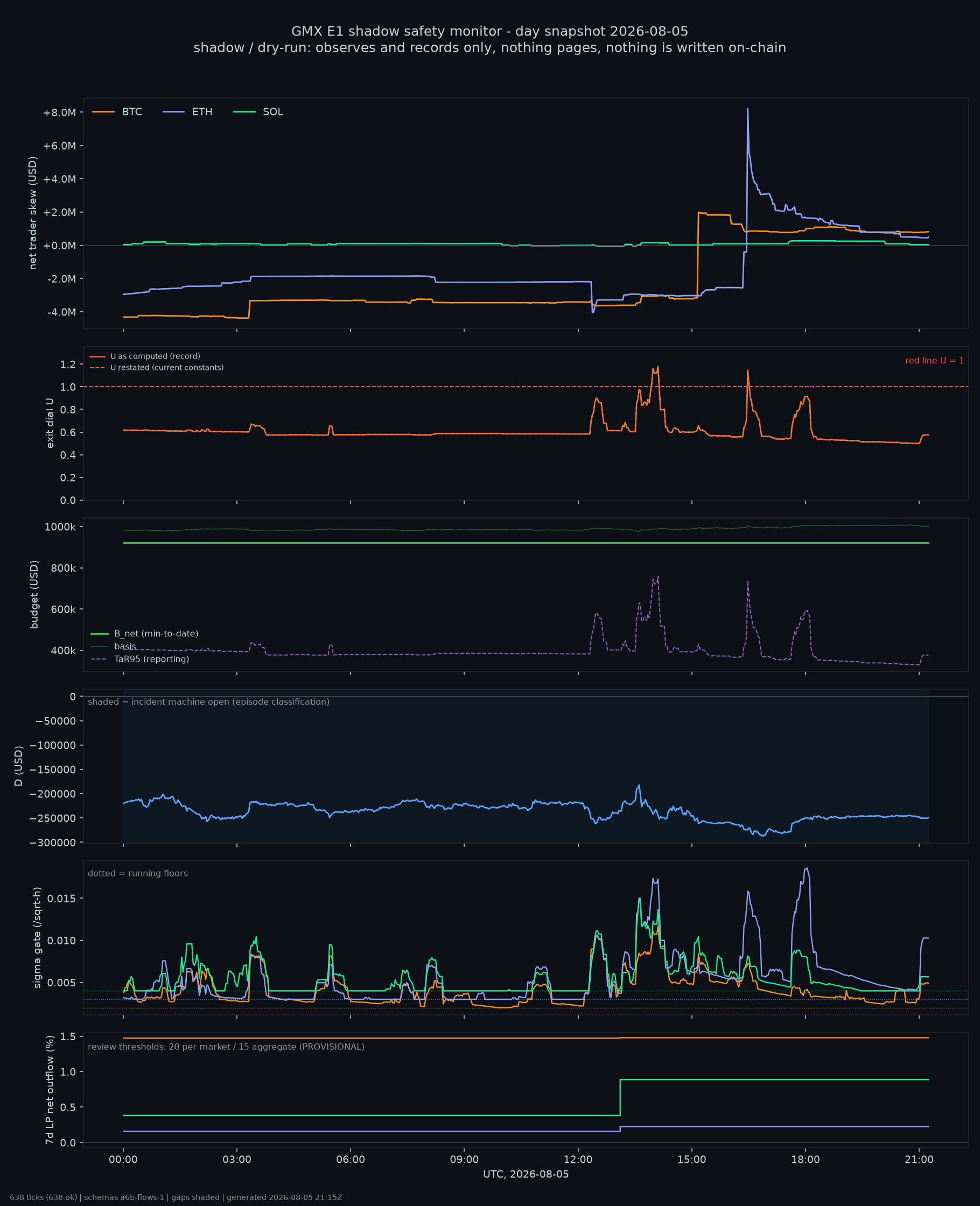980x1206 pixels.
Task: Select the BTC legend label
Action: [x=132, y=112]
